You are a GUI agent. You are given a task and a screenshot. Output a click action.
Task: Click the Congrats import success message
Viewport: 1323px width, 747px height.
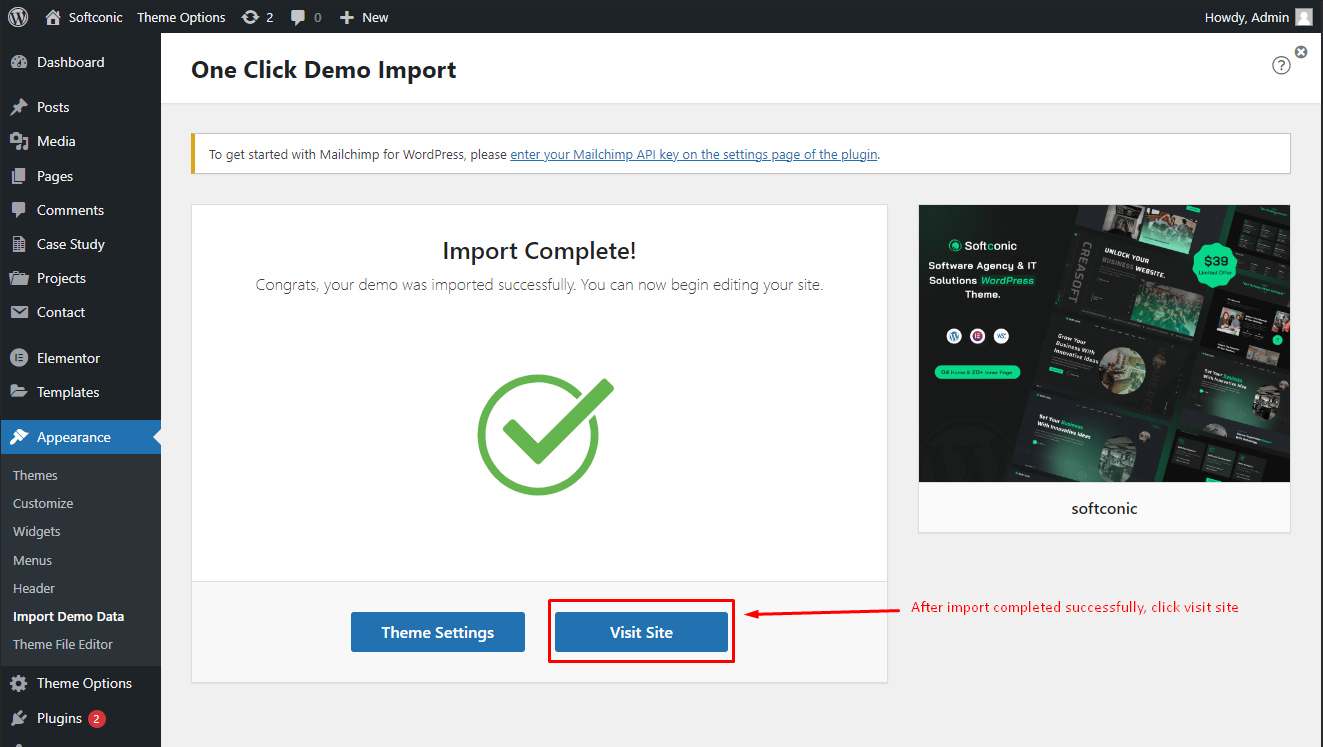click(539, 285)
